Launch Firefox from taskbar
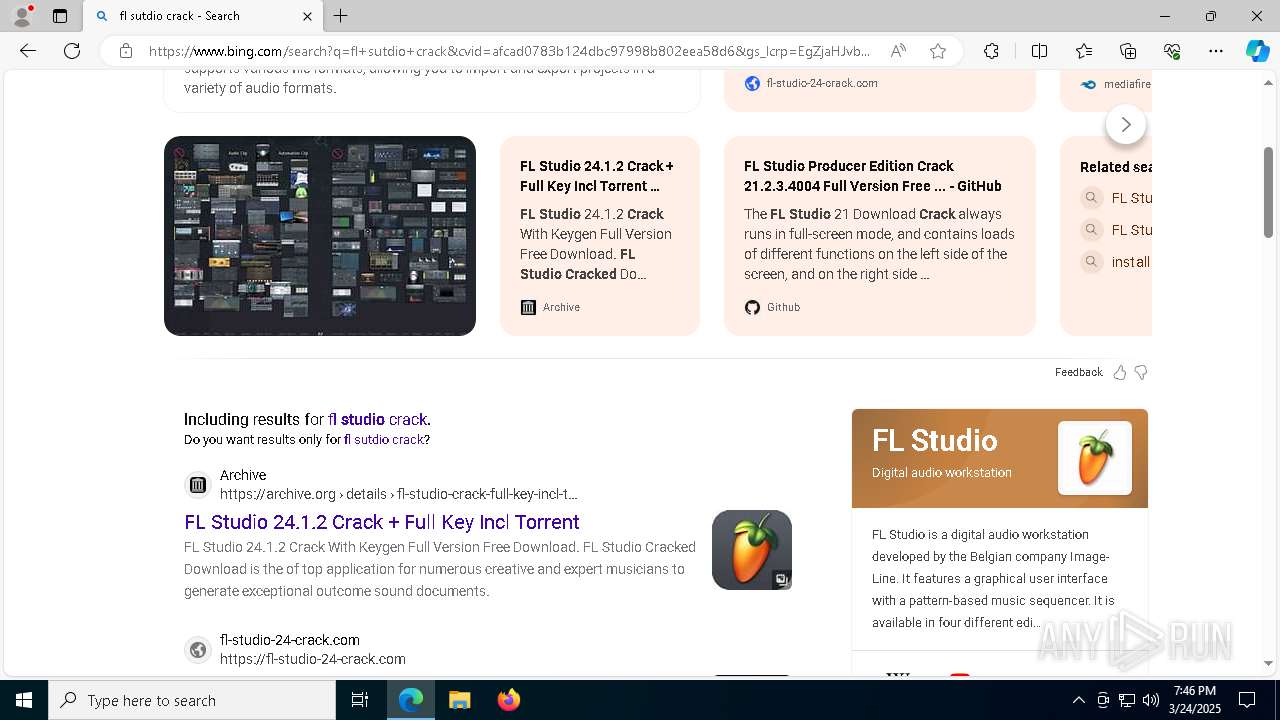Screen dimensions: 1280x720 pos(508,700)
